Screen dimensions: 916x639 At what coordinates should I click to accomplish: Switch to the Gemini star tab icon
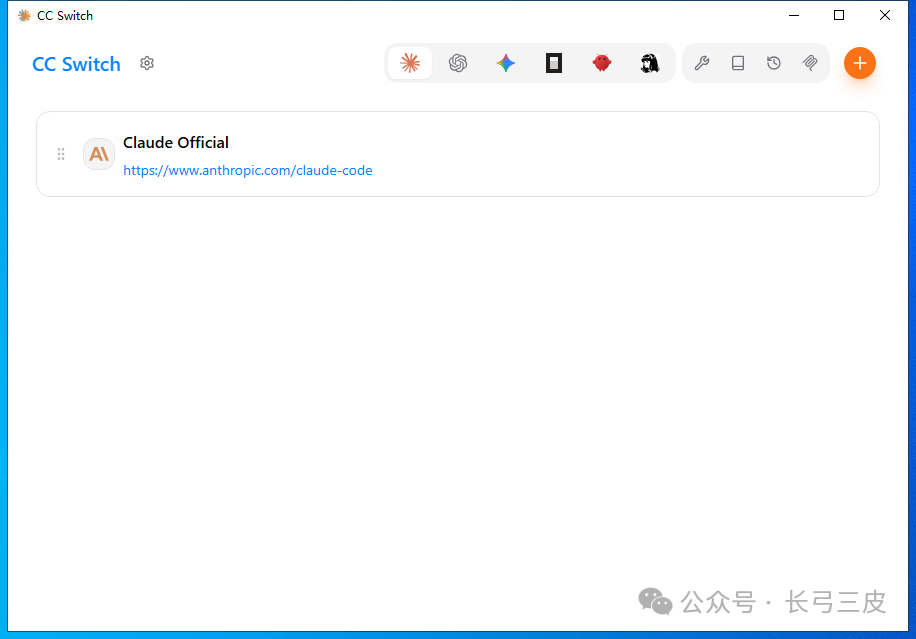506,63
